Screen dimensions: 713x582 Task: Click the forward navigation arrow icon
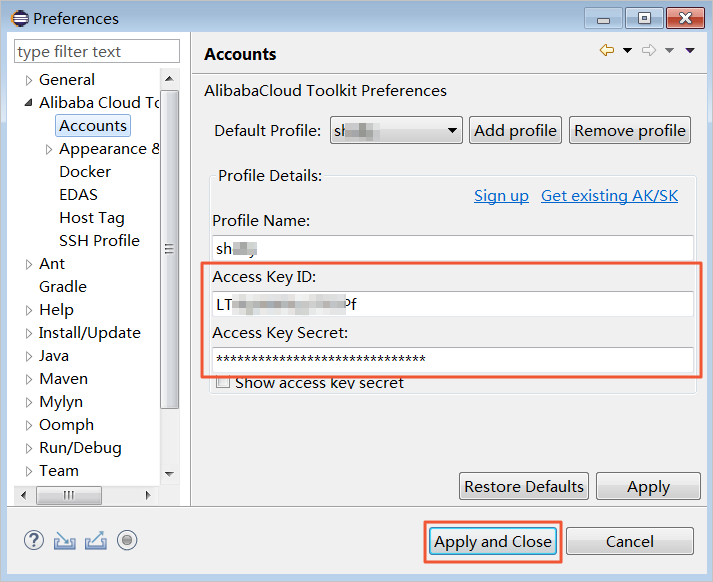[648, 51]
